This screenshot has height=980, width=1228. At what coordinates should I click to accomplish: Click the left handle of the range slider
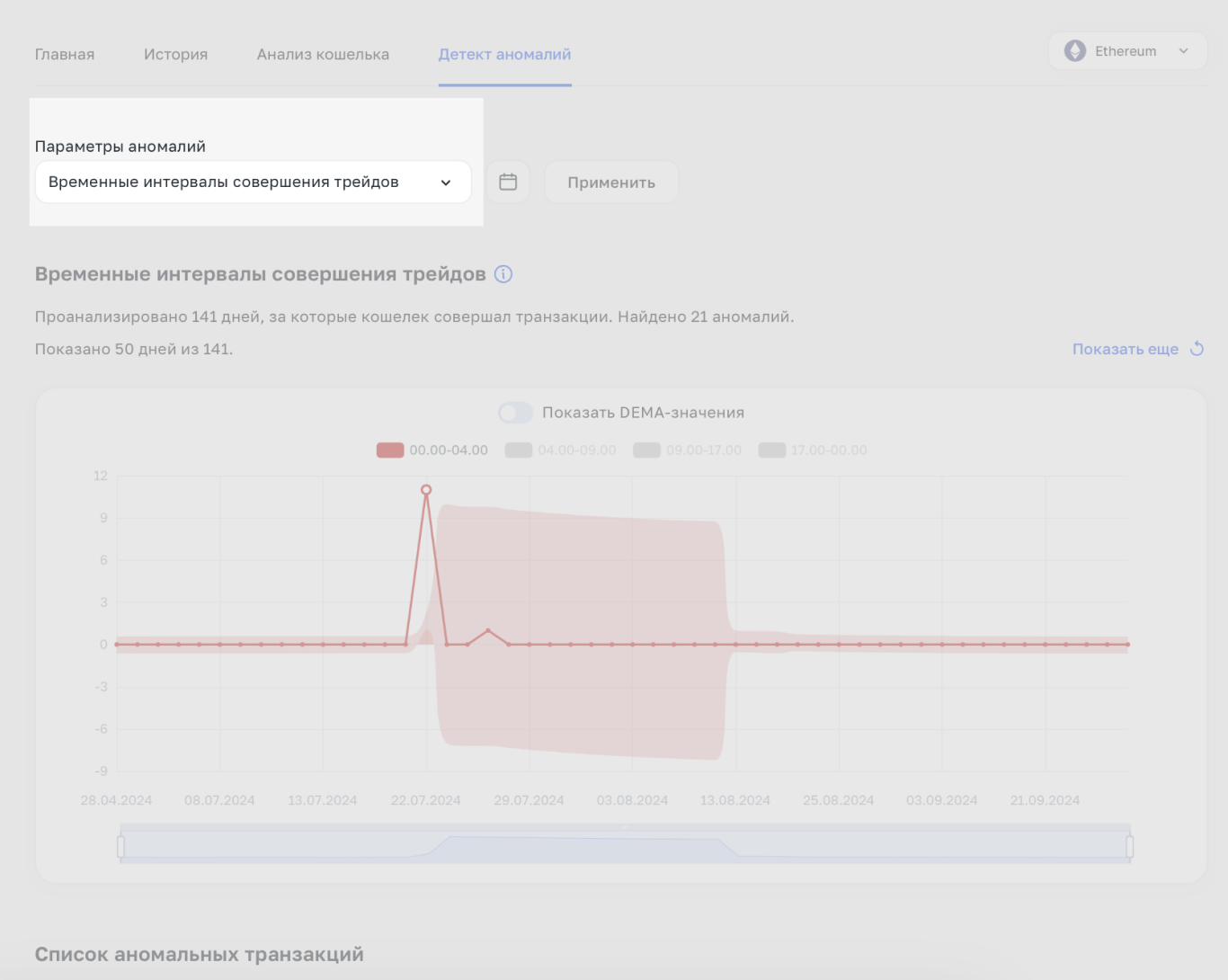(x=120, y=846)
